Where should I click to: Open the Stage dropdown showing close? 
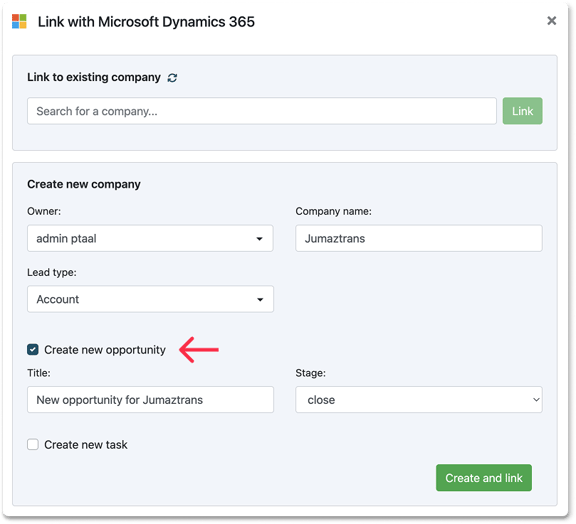click(419, 399)
